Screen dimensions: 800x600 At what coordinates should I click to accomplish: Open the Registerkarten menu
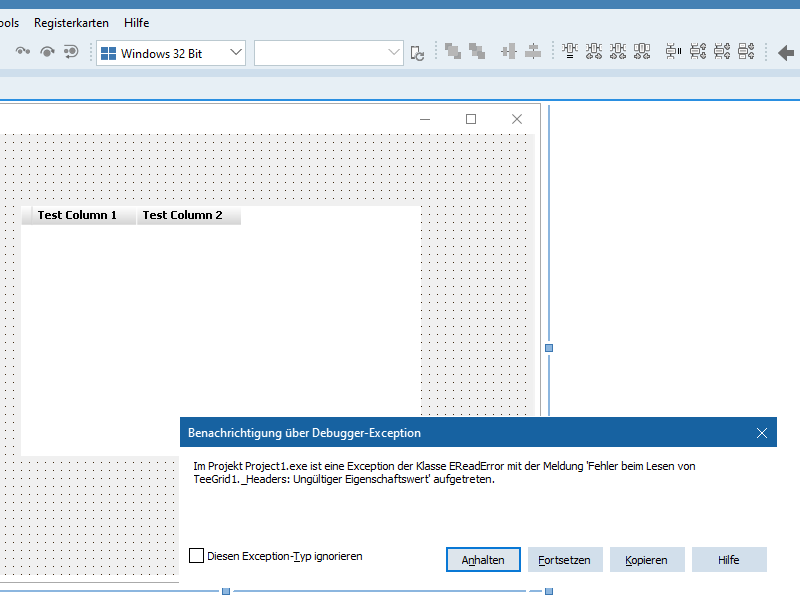coord(71,23)
